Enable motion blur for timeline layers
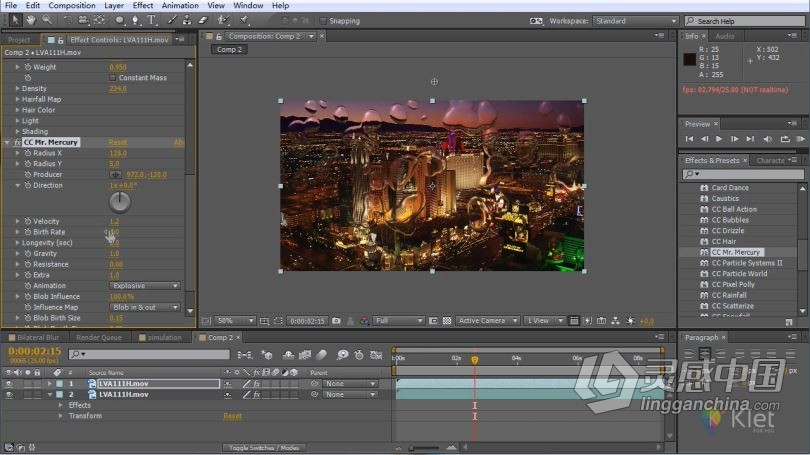 point(321,355)
